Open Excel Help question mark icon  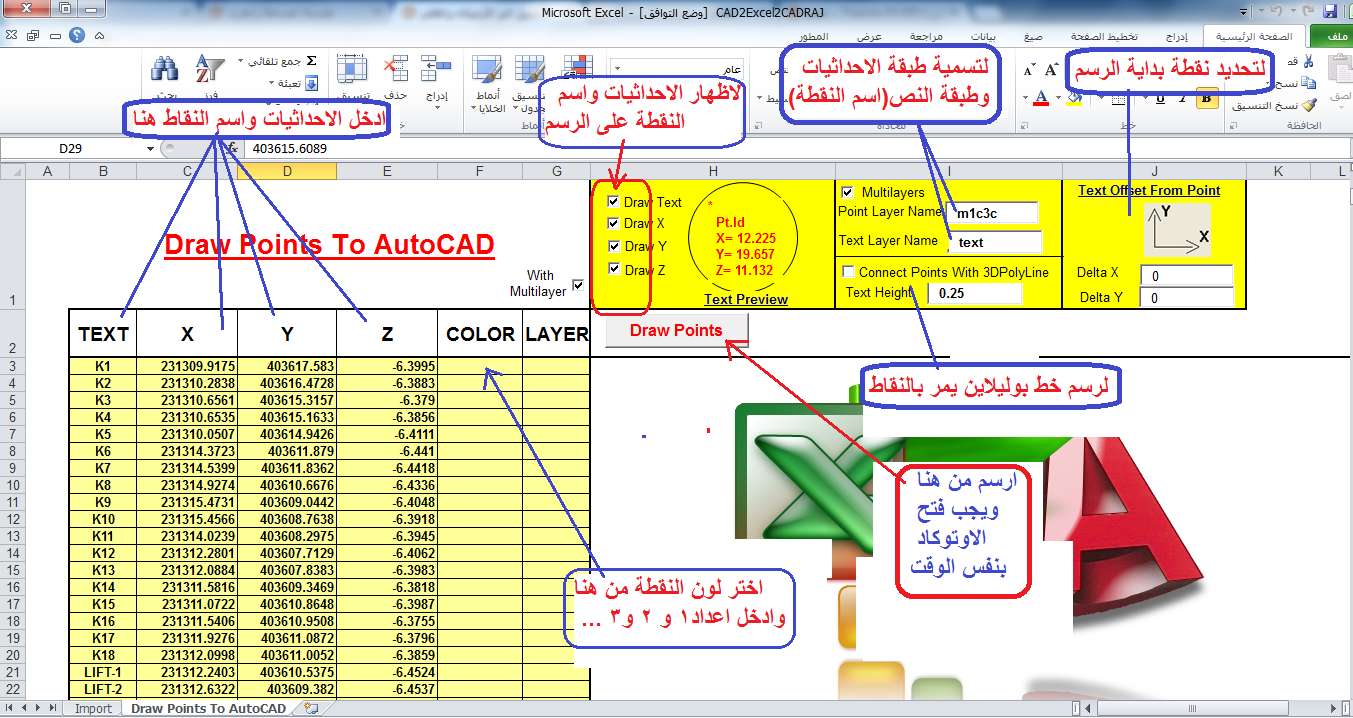coord(76,35)
